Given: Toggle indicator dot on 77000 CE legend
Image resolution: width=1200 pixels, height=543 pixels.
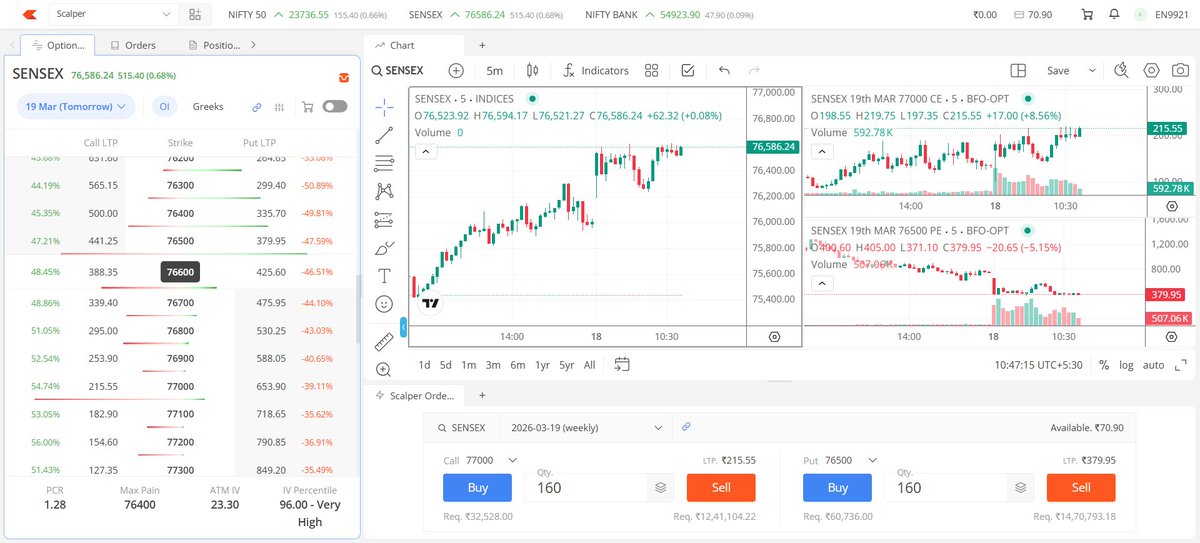Looking at the screenshot, I should 1030,99.
